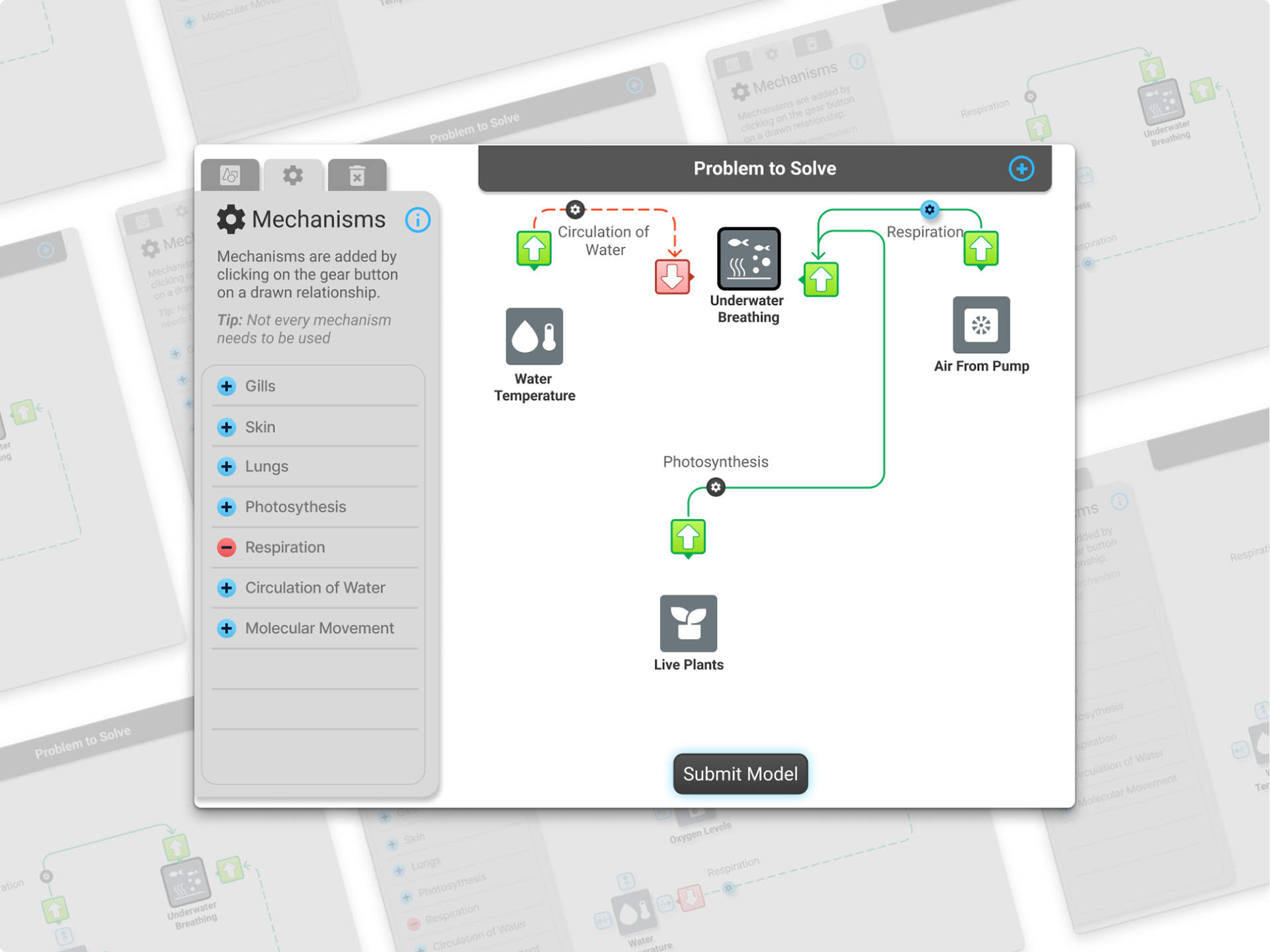Image resolution: width=1270 pixels, height=952 pixels.
Task: Select the Live Plants component icon
Action: 688,623
